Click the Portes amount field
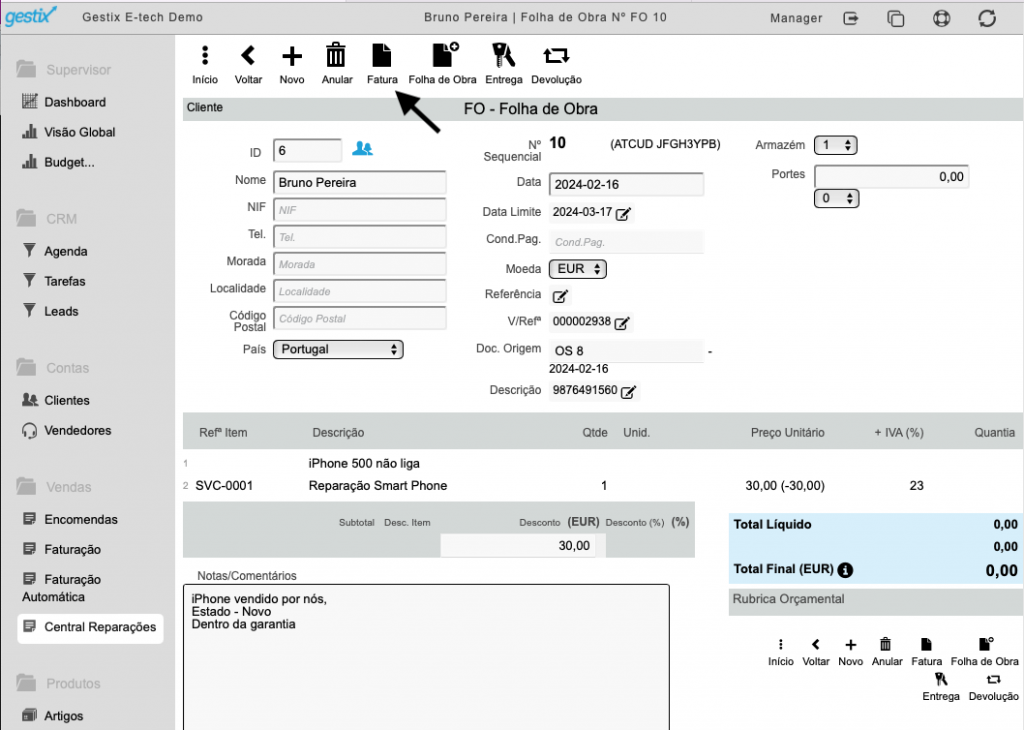Viewport: 1024px width, 730px height. point(891,177)
